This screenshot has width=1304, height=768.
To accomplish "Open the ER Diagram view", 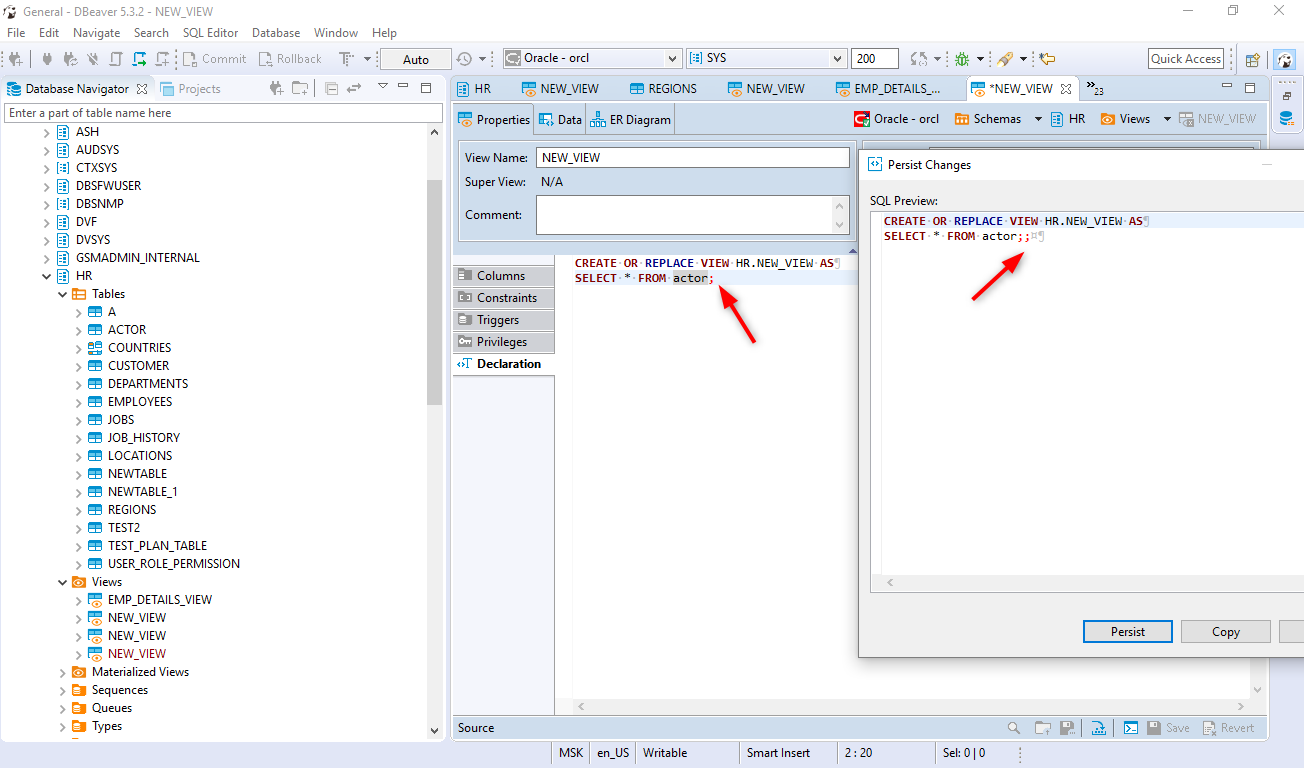I will pos(629,118).
